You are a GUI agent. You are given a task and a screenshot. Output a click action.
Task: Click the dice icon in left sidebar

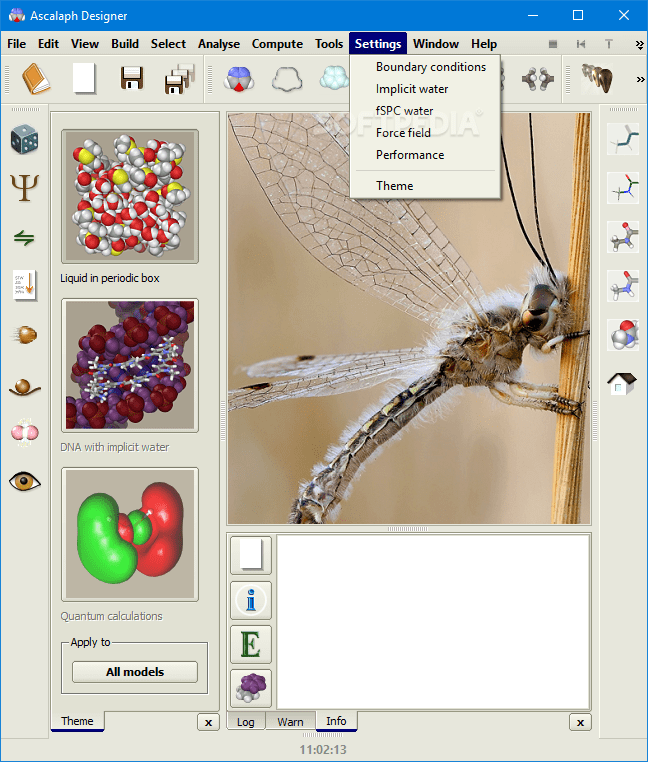(24, 139)
